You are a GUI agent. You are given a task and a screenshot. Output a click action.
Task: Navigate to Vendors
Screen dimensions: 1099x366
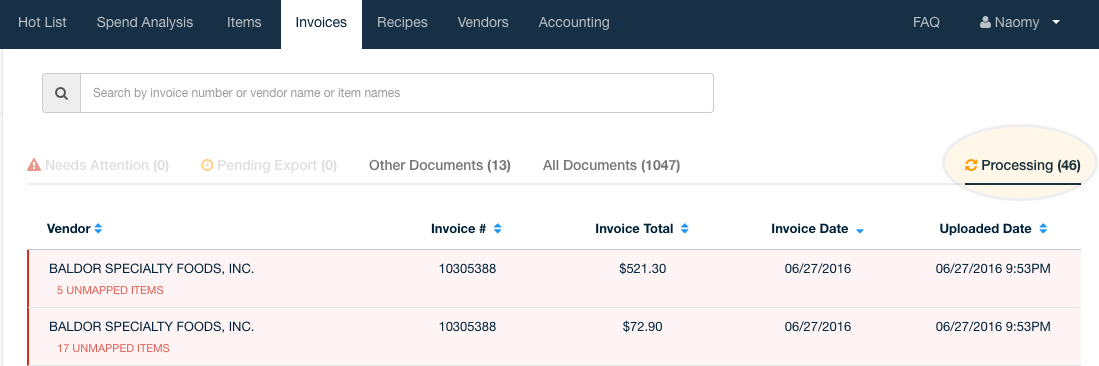[483, 22]
